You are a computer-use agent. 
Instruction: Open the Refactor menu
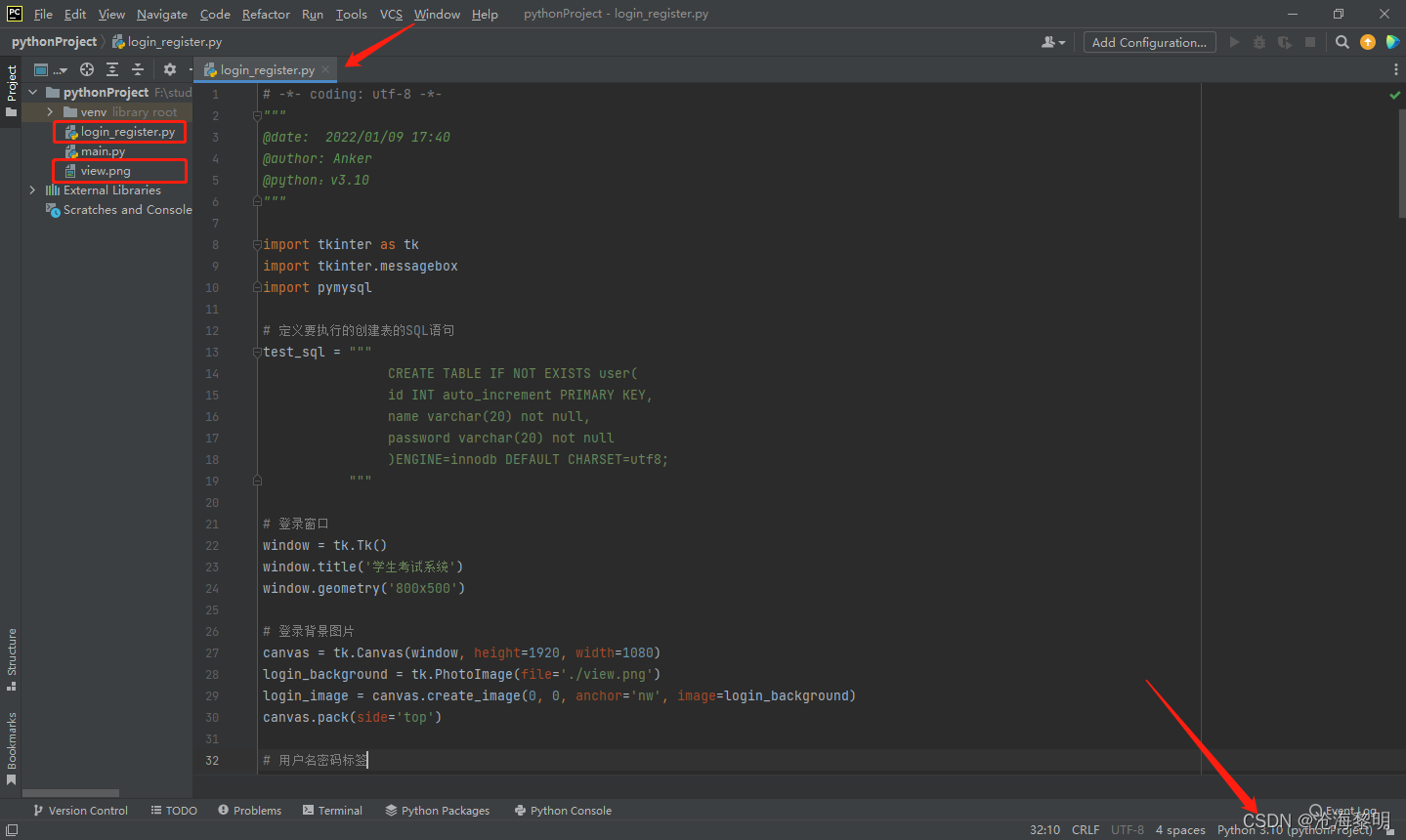[x=266, y=14]
